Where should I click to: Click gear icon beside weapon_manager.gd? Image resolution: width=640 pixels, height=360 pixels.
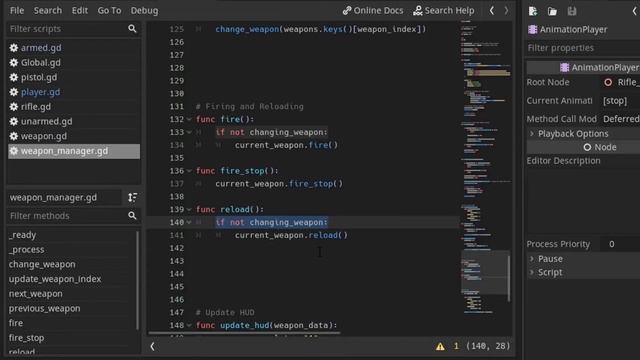(14, 151)
